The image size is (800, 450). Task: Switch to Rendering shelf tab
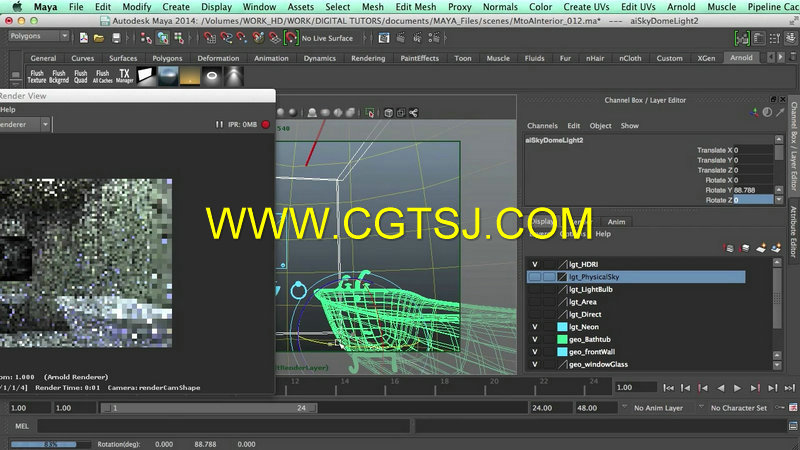click(x=368, y=58)
